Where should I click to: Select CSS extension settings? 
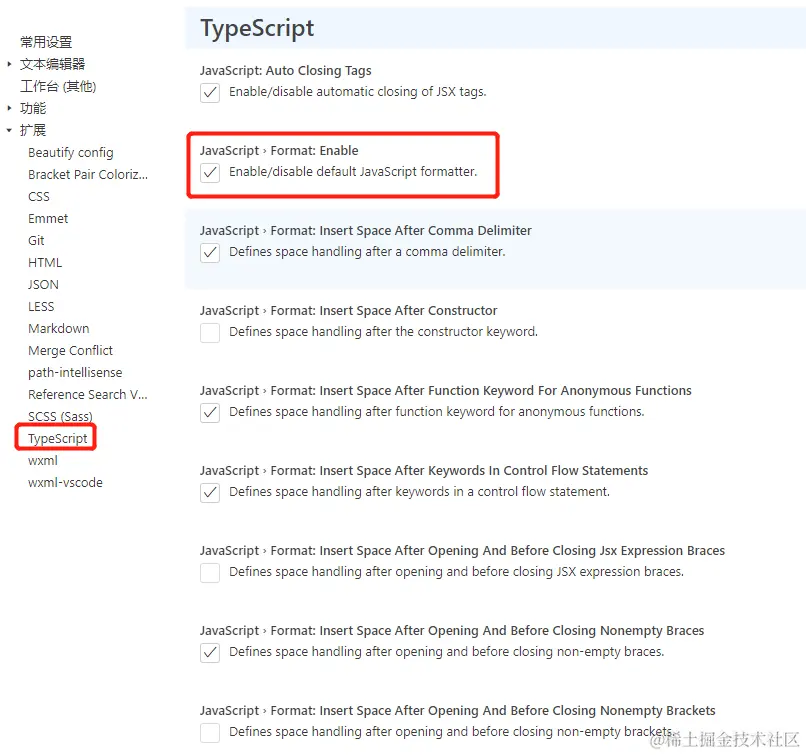[x=39, y=197]
